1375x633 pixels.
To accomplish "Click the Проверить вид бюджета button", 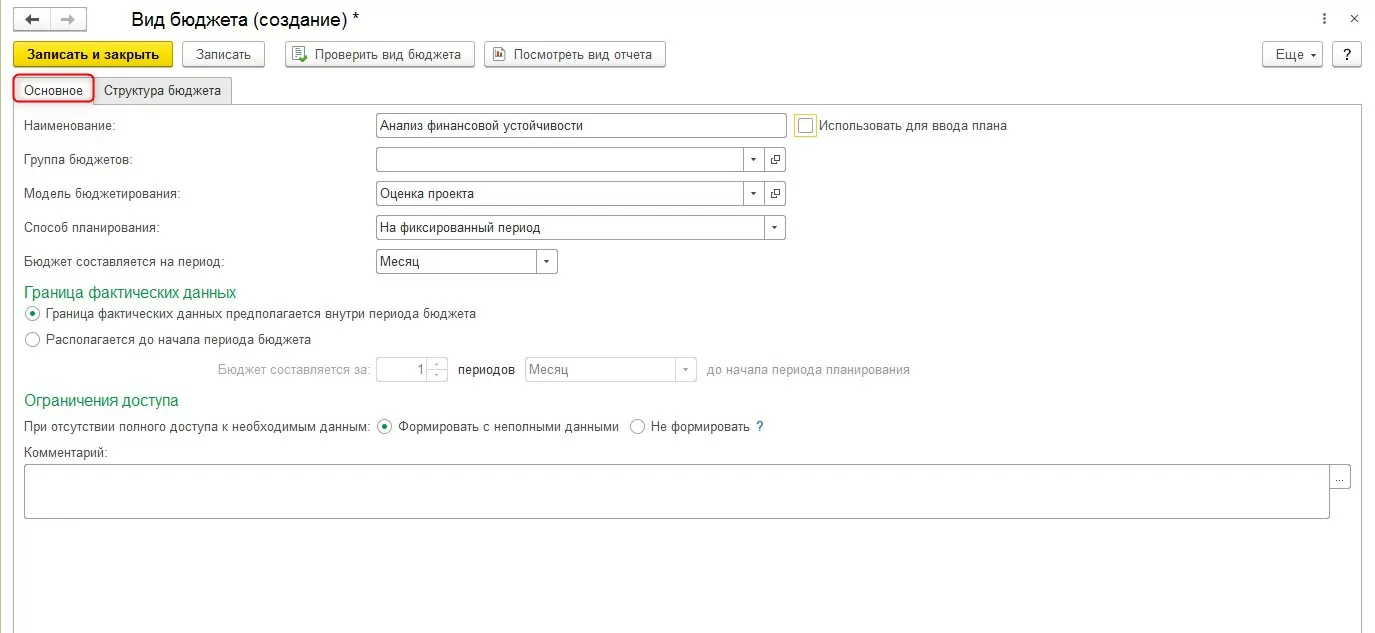I will pyautogui.click(x=379, y=55).
